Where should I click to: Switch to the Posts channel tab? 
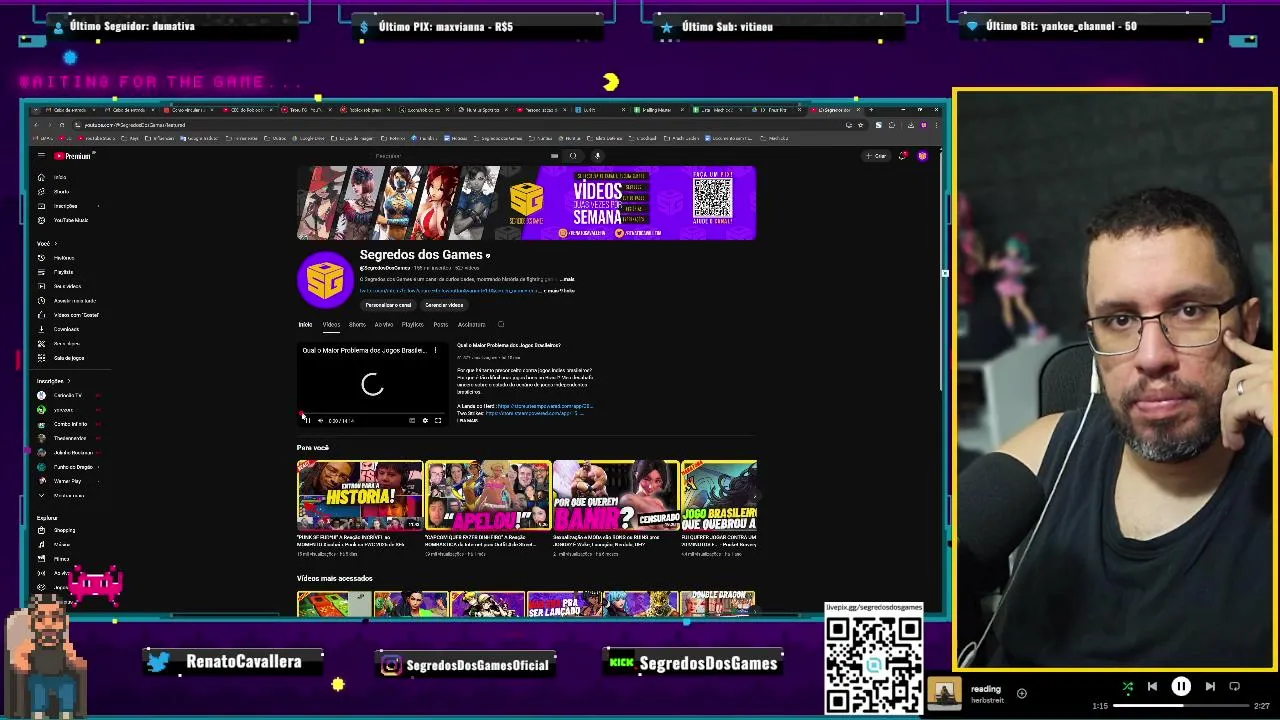click(441, 324)
